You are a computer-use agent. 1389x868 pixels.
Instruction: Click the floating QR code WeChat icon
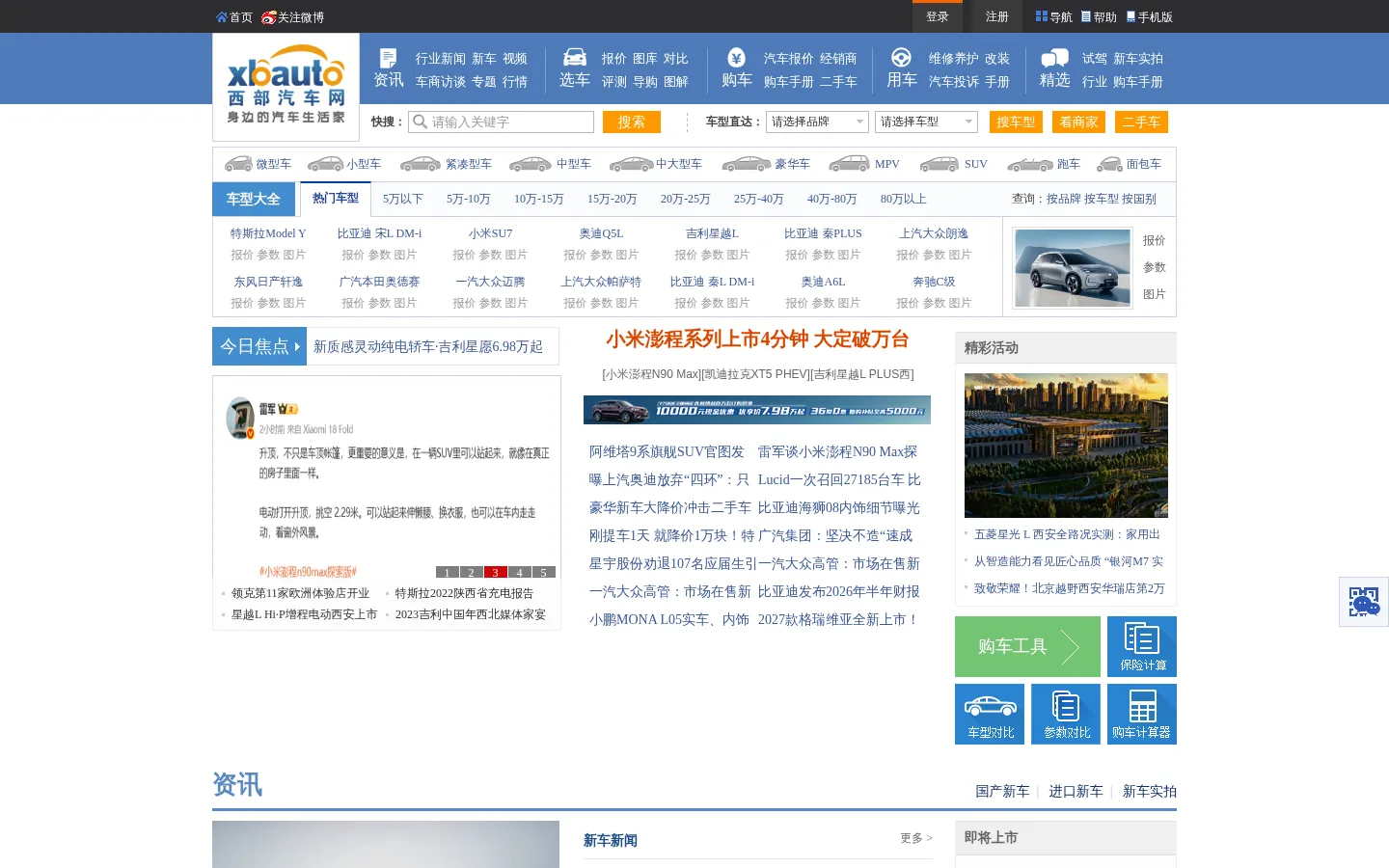tap(1364, 602)
